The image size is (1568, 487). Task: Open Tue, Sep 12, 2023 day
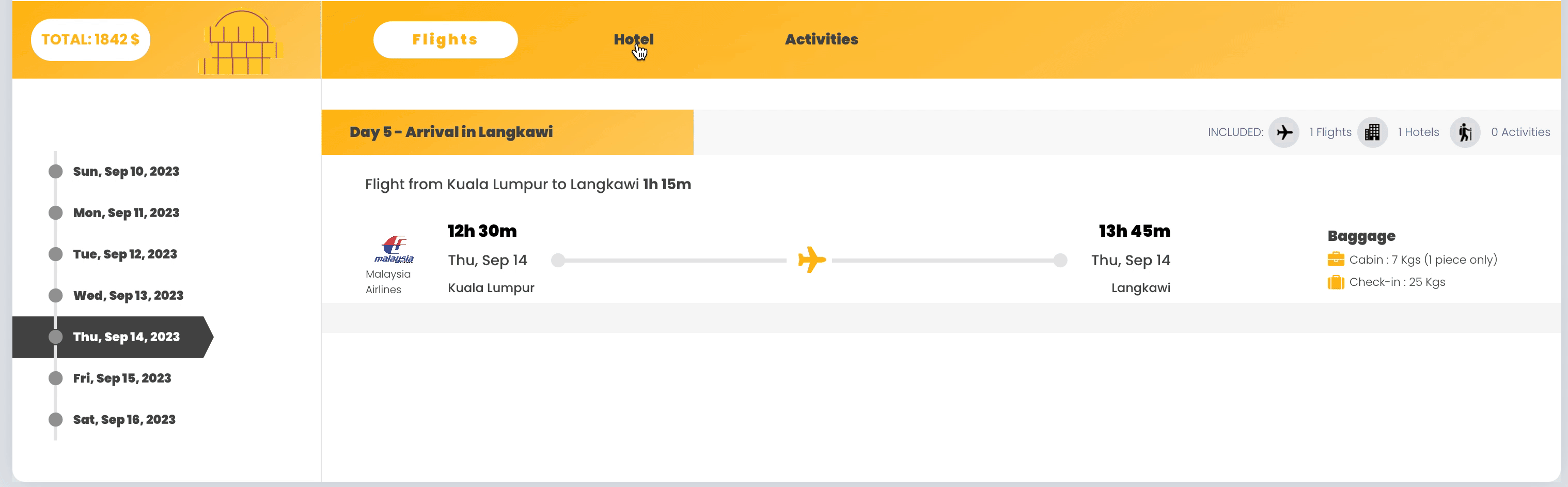[x=125, y=254]
